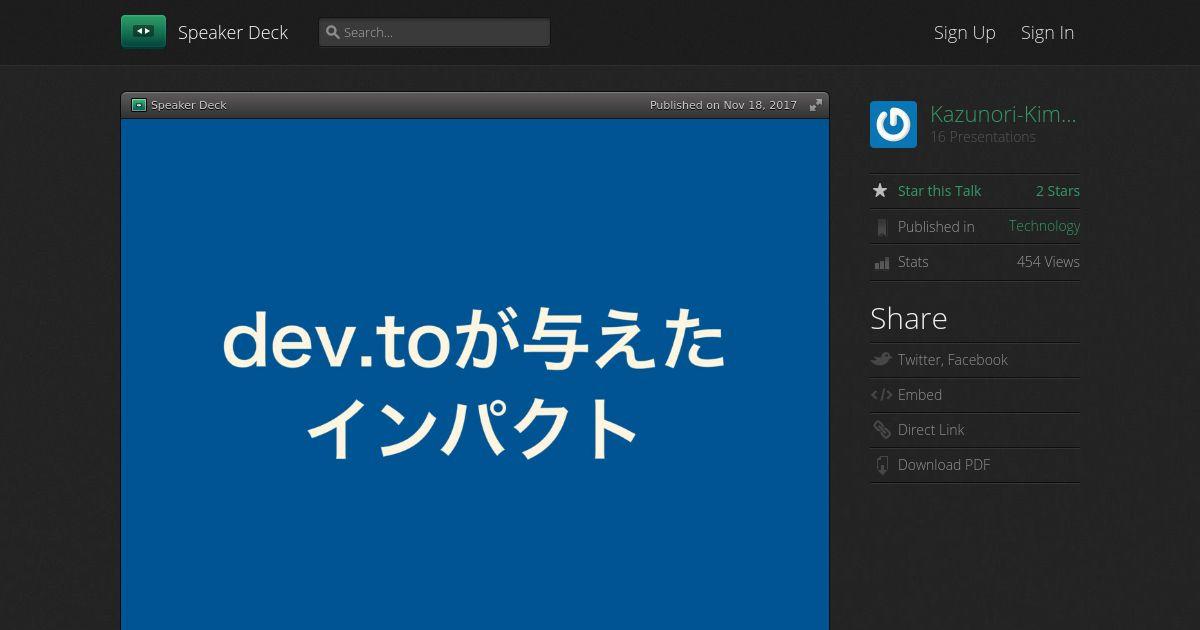Click the 454 Views text
Image resolution: width=1200 pixels, height=630 pixels.
coord(1048,262)
